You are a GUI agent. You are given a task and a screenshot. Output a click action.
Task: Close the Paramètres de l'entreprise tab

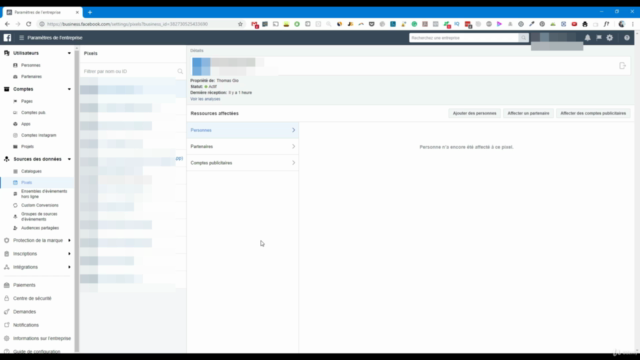coord(77,12)
